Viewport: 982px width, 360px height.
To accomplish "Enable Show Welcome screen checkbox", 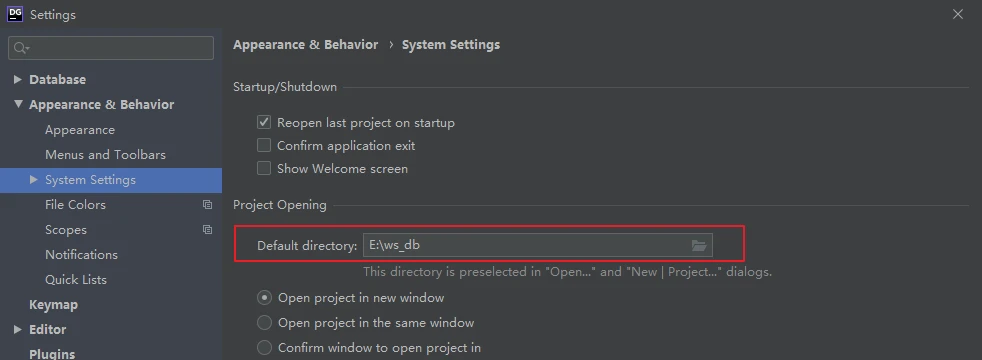I will (x=264, y=168).
